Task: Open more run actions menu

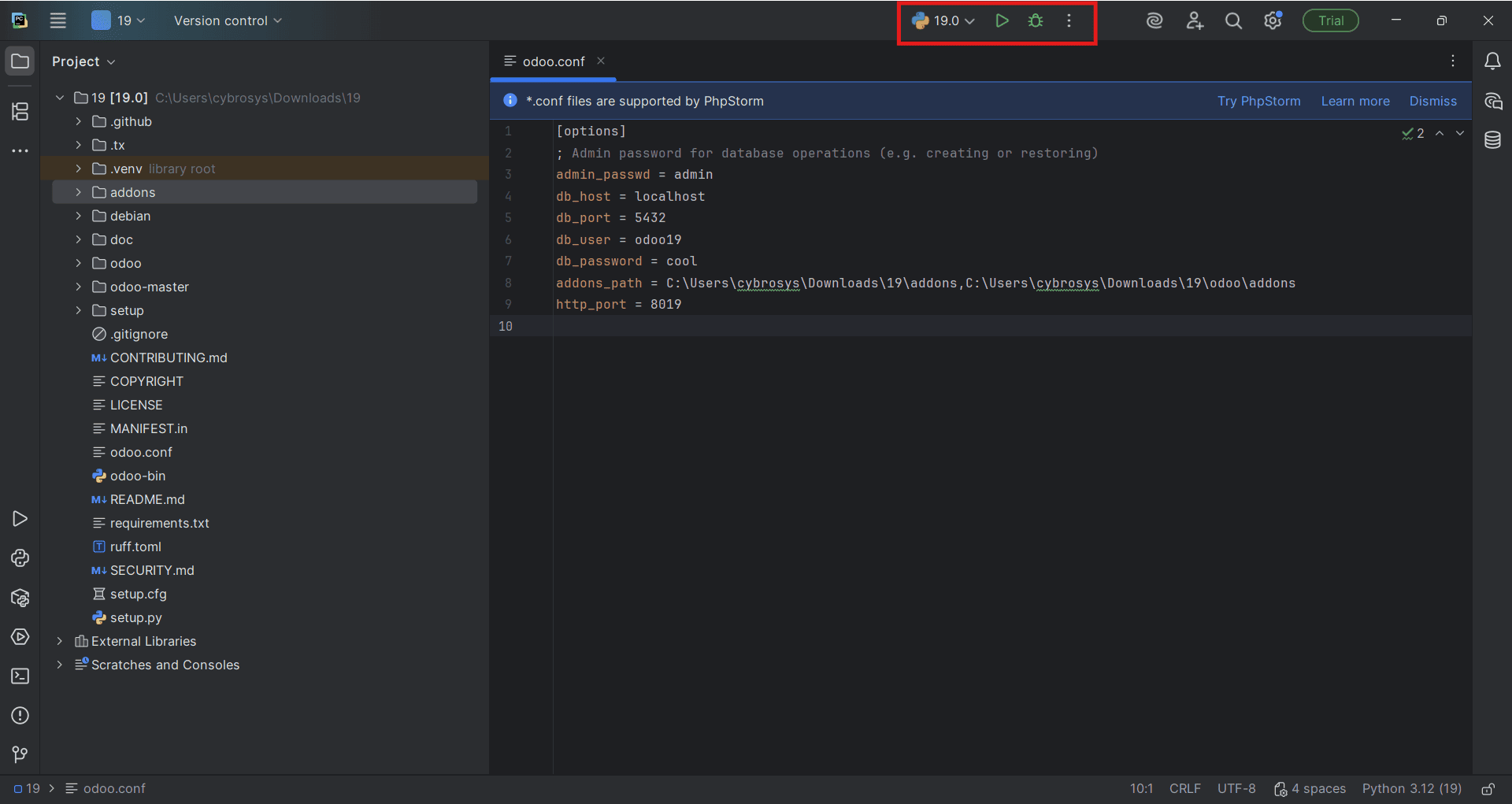Action: [1069, 20]
